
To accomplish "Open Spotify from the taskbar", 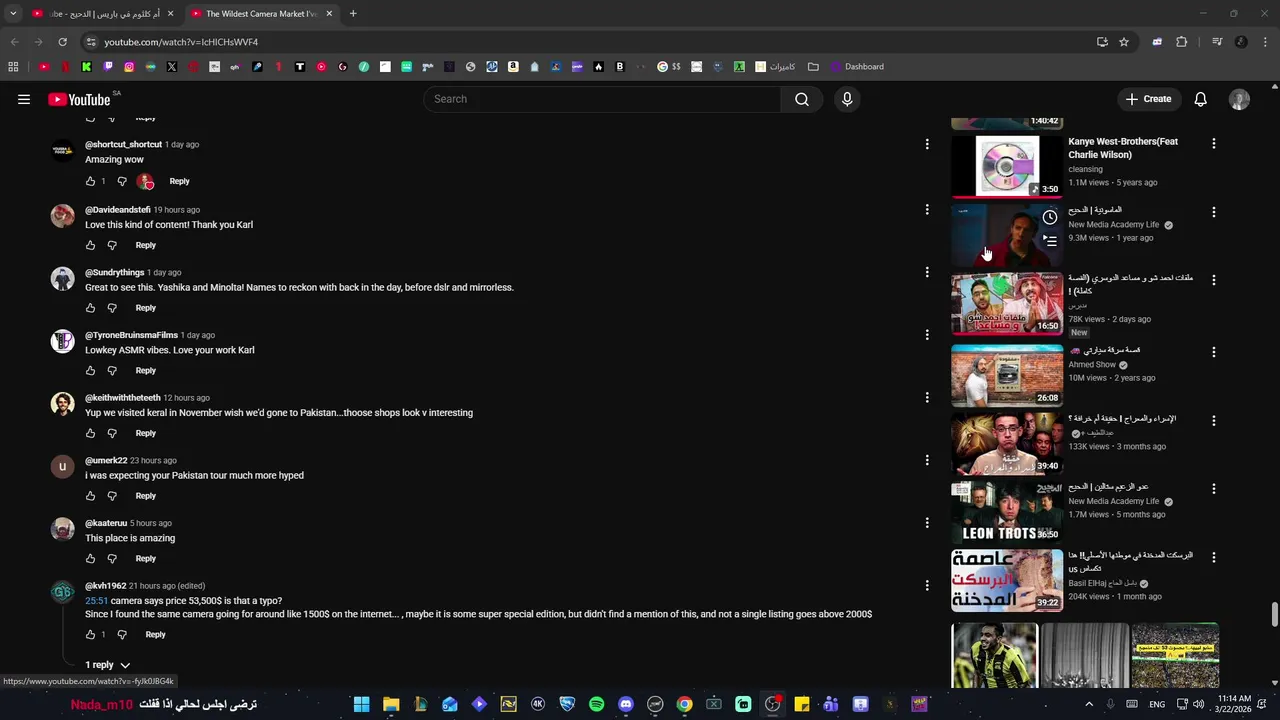I will (596, 704).
